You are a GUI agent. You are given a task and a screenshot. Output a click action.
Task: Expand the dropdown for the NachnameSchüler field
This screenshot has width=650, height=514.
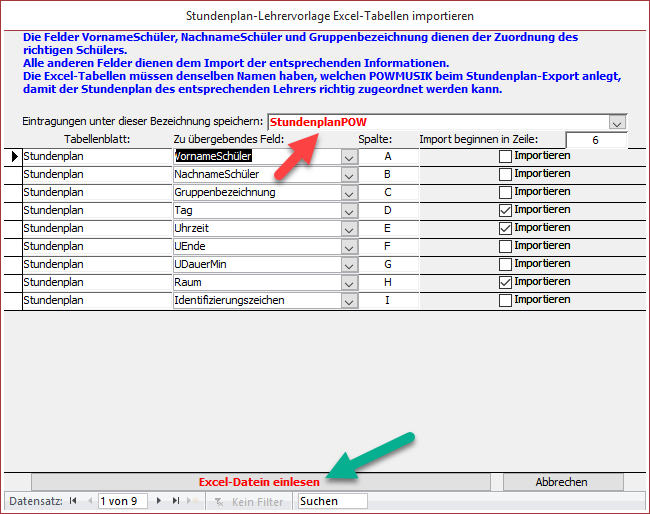348,175
